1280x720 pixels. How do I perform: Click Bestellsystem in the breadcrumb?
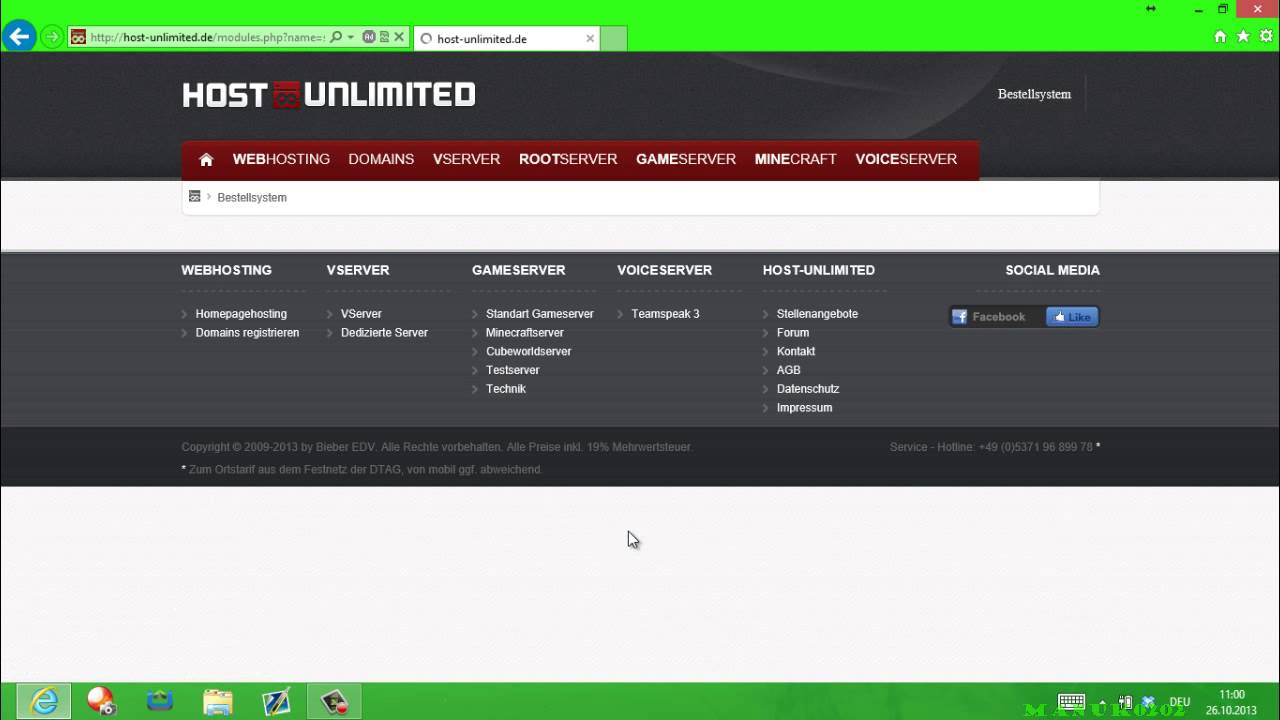pos(252,198)
